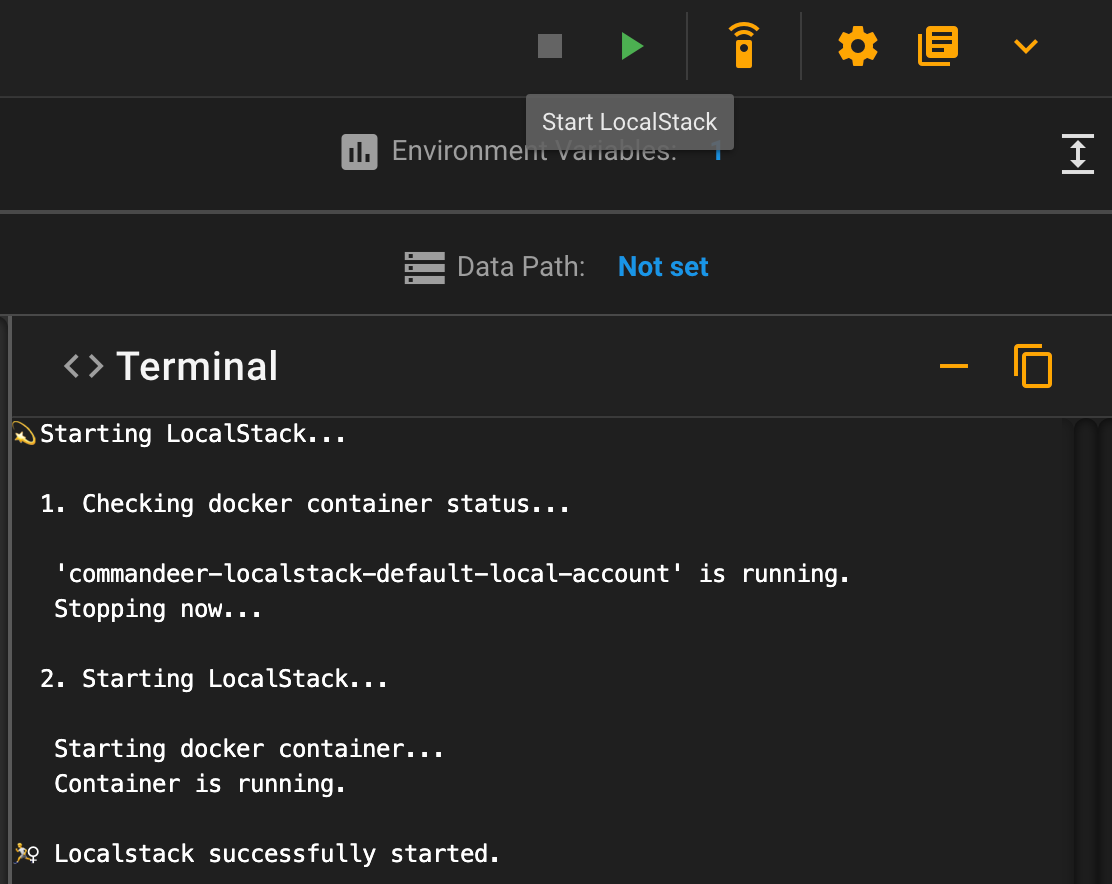The height and width of the screenshot is (884, 1112).
Task: Start LocalStack with the green play button
Action: 631,46
